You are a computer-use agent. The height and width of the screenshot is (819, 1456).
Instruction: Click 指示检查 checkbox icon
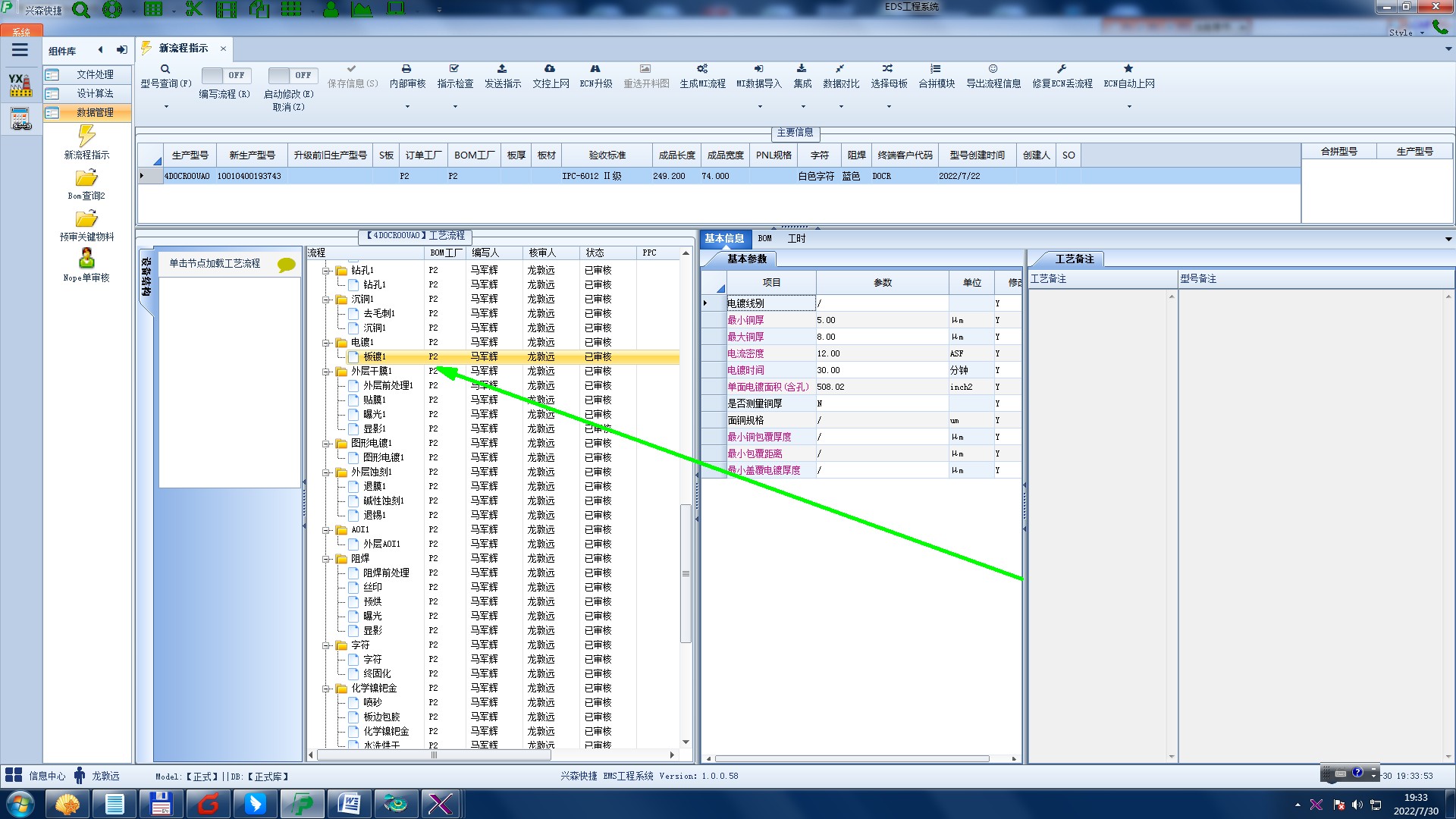coord(454,69)
